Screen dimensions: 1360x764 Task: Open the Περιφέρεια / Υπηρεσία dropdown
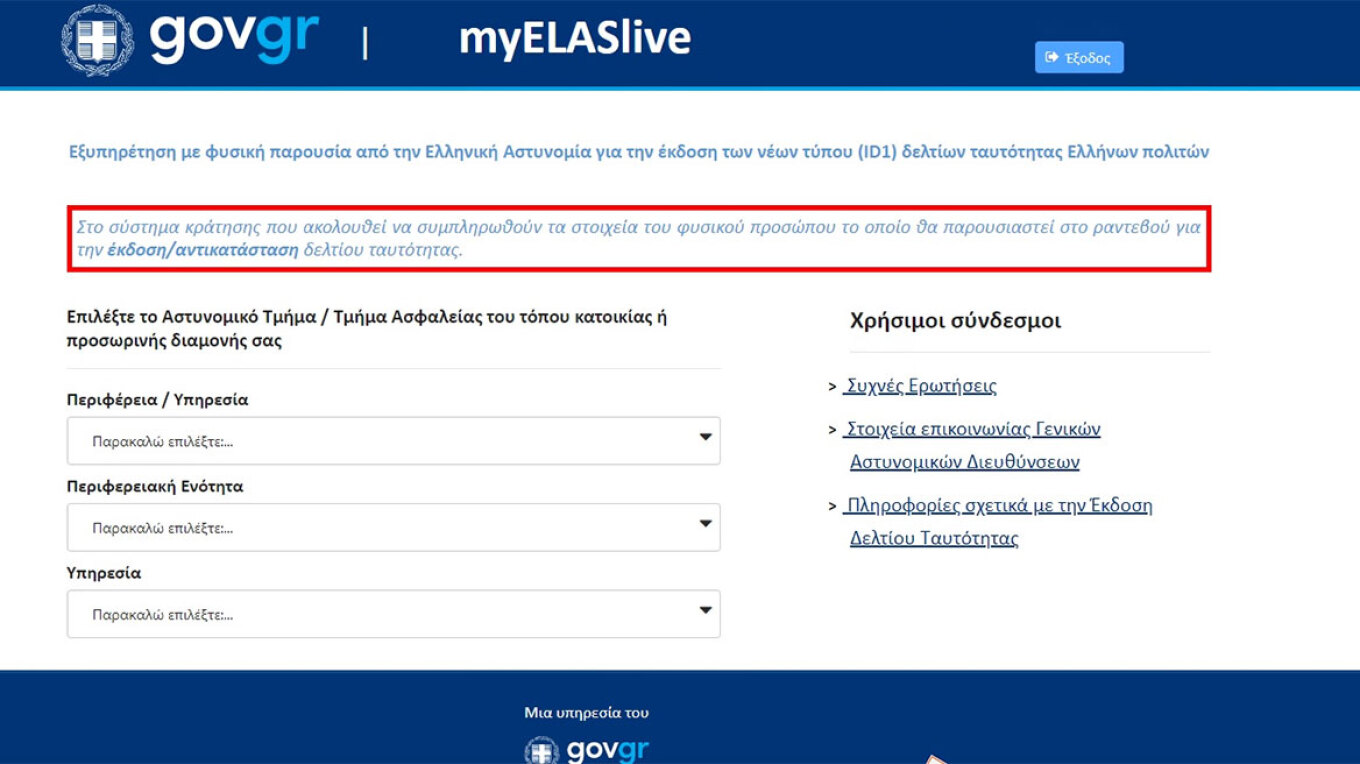(x=393, y=440)
